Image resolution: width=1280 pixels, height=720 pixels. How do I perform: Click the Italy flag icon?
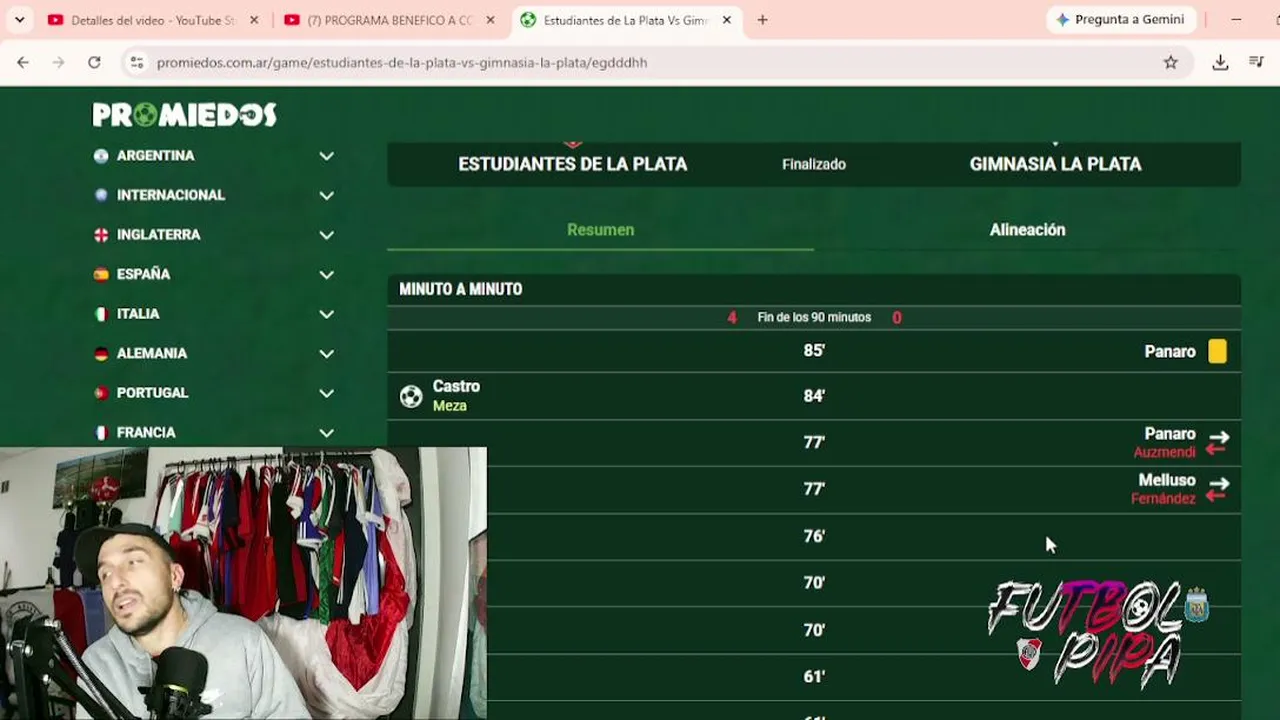[x=101, y=314]
